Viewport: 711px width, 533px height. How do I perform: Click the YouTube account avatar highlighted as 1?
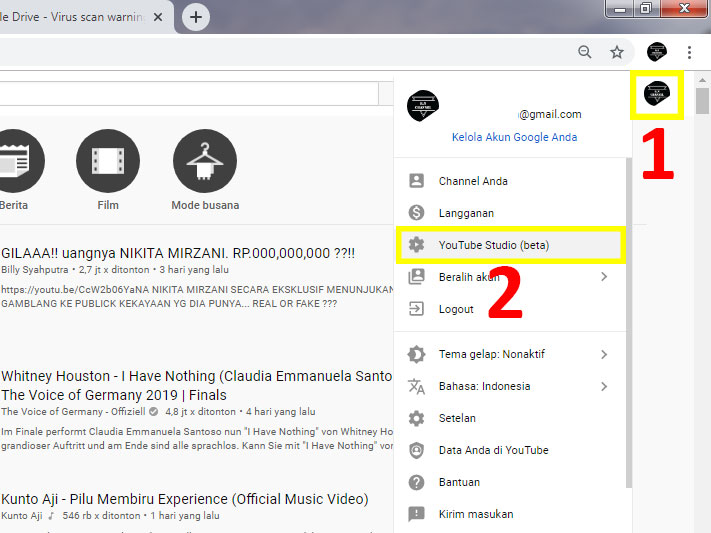pyautogui.click(x=657, y=96)
